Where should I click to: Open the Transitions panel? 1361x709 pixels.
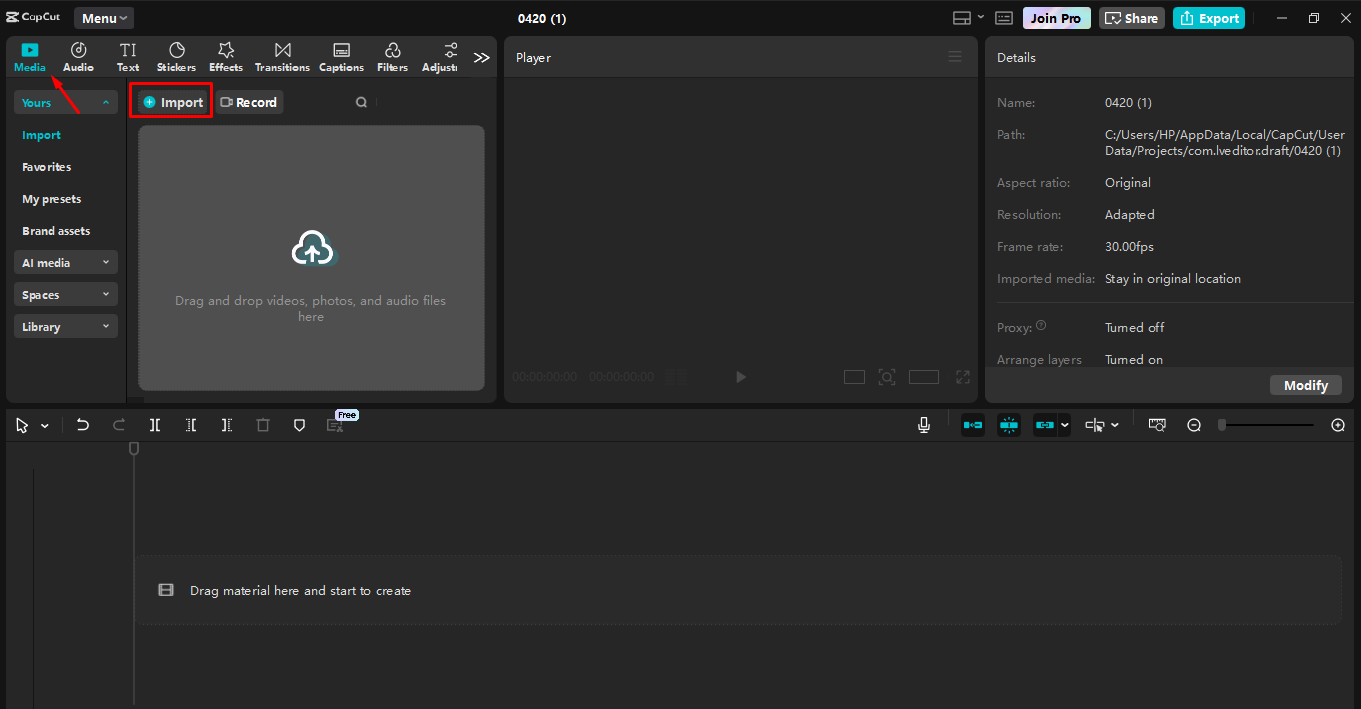282,56
